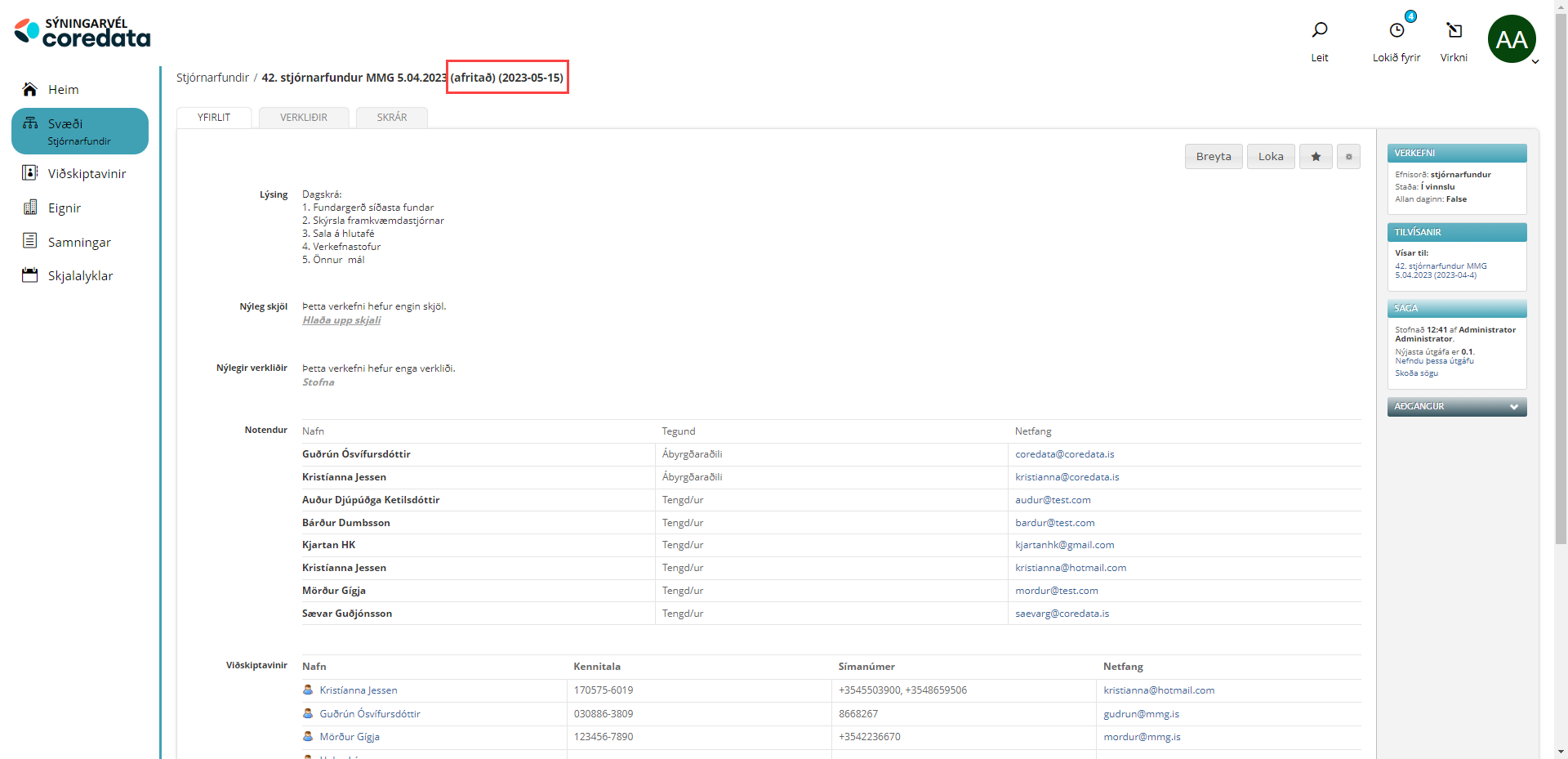The width and height of the screenshot is (1568, 759).
Task: Open Skjalalyklar in the sidebar
Action: [x=80, y=276]
